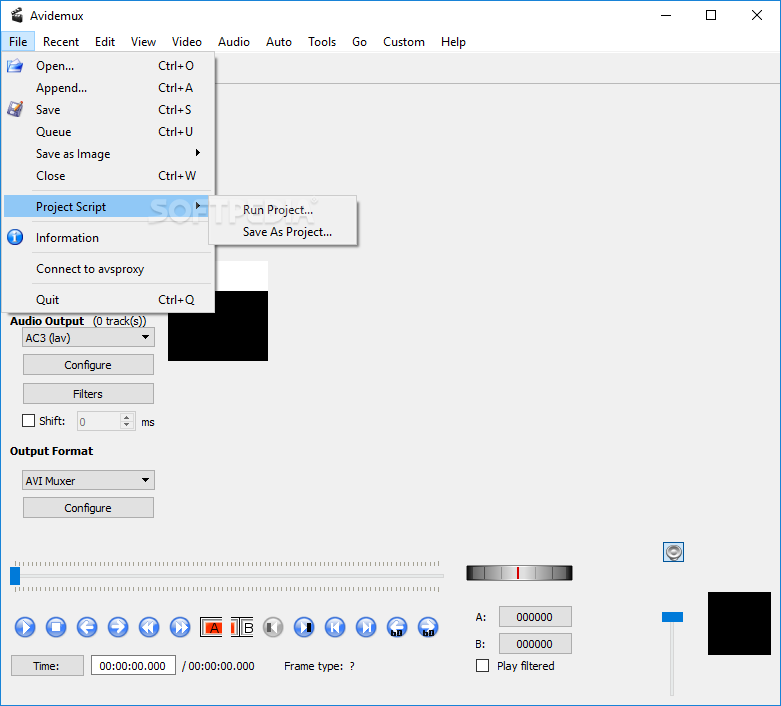781x706 pixels.
Task: Click the Open folder icon in File menu
Action: tap(15, 66)
